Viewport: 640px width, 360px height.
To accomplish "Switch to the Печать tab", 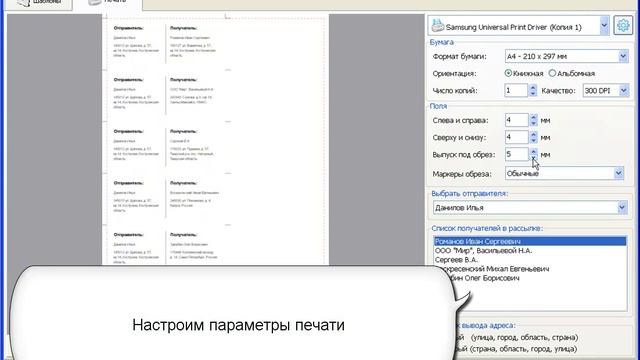I will pos(108,3).
